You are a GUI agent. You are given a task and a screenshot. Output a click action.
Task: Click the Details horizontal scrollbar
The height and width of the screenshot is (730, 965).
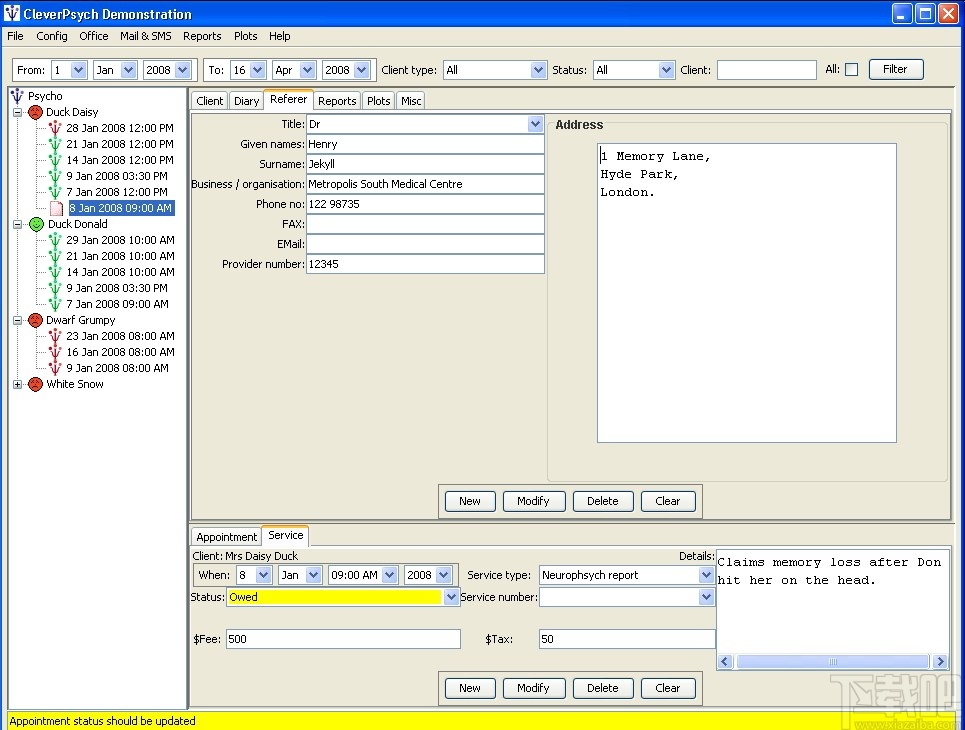coord(831,662)
